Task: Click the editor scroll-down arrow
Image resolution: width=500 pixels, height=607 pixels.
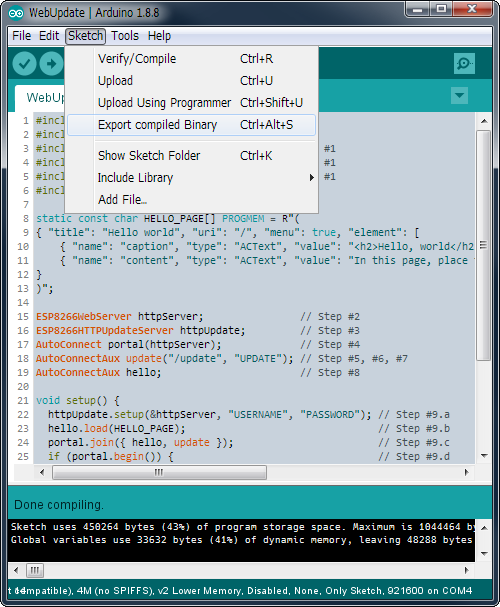Action: pyautogui.click(x=484, y=456)
